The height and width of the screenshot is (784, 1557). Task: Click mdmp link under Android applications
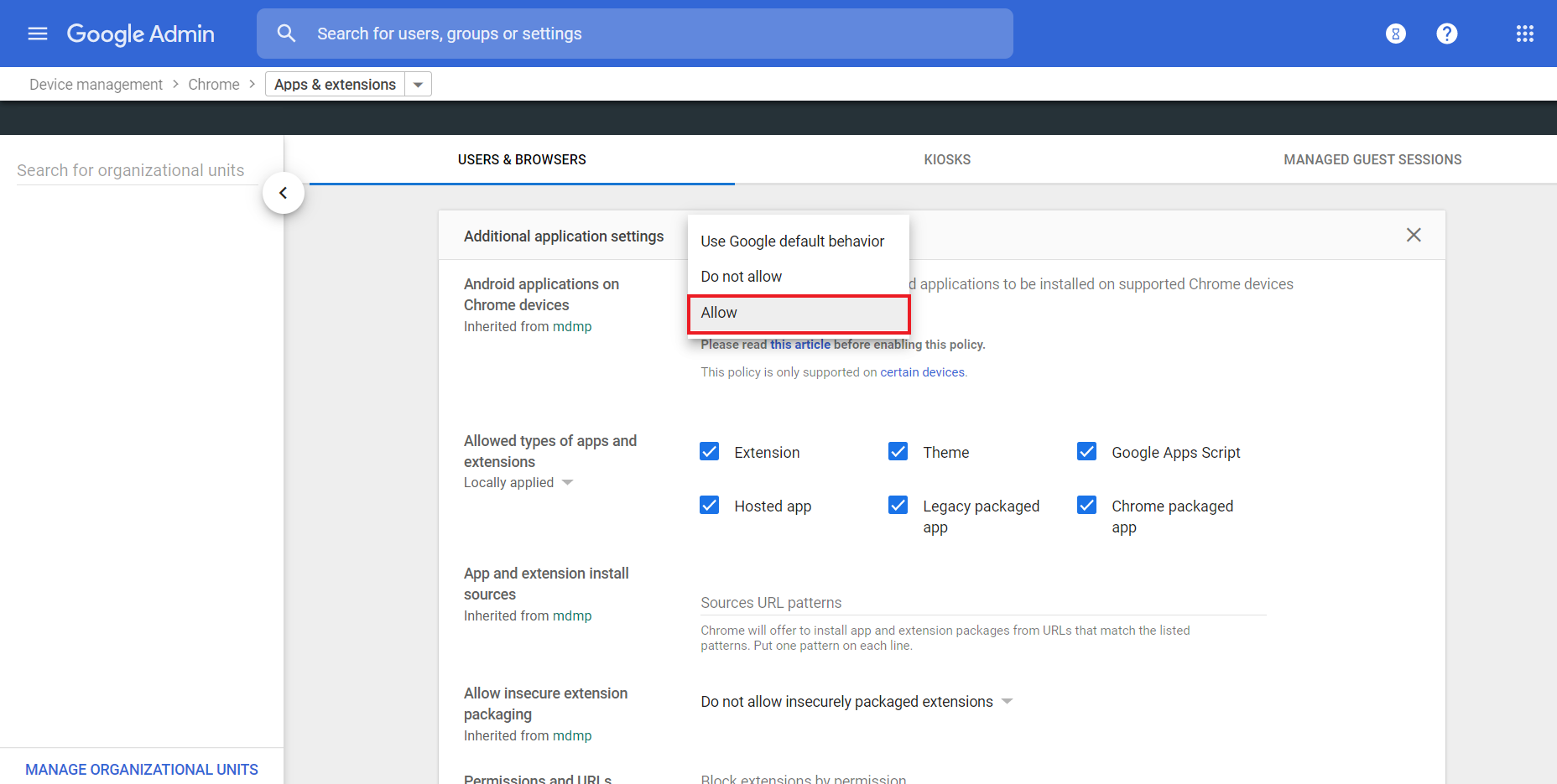pos(572,327)
